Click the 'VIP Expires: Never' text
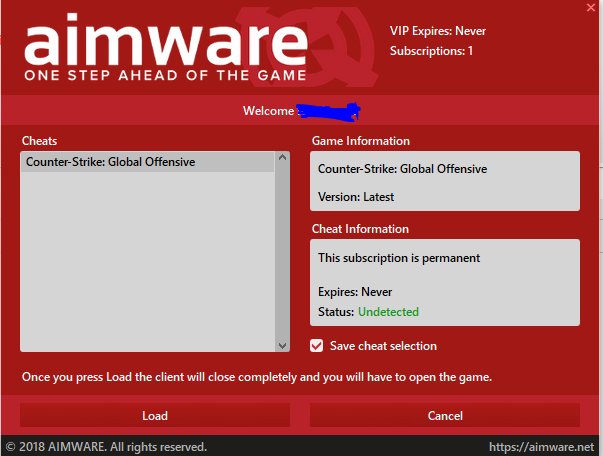603x456 pixels. 438,31
